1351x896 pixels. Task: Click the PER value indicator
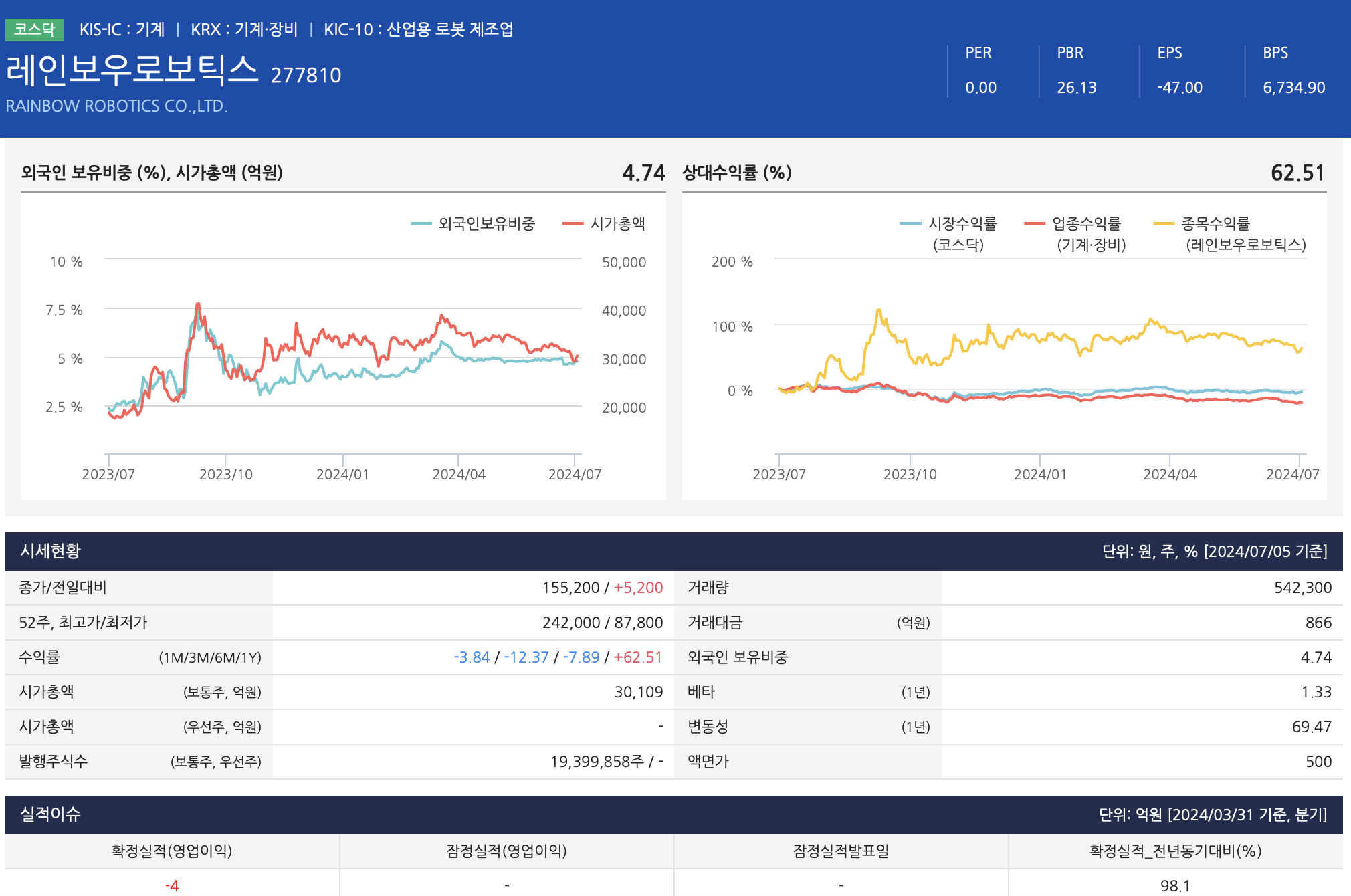[980, 87]
